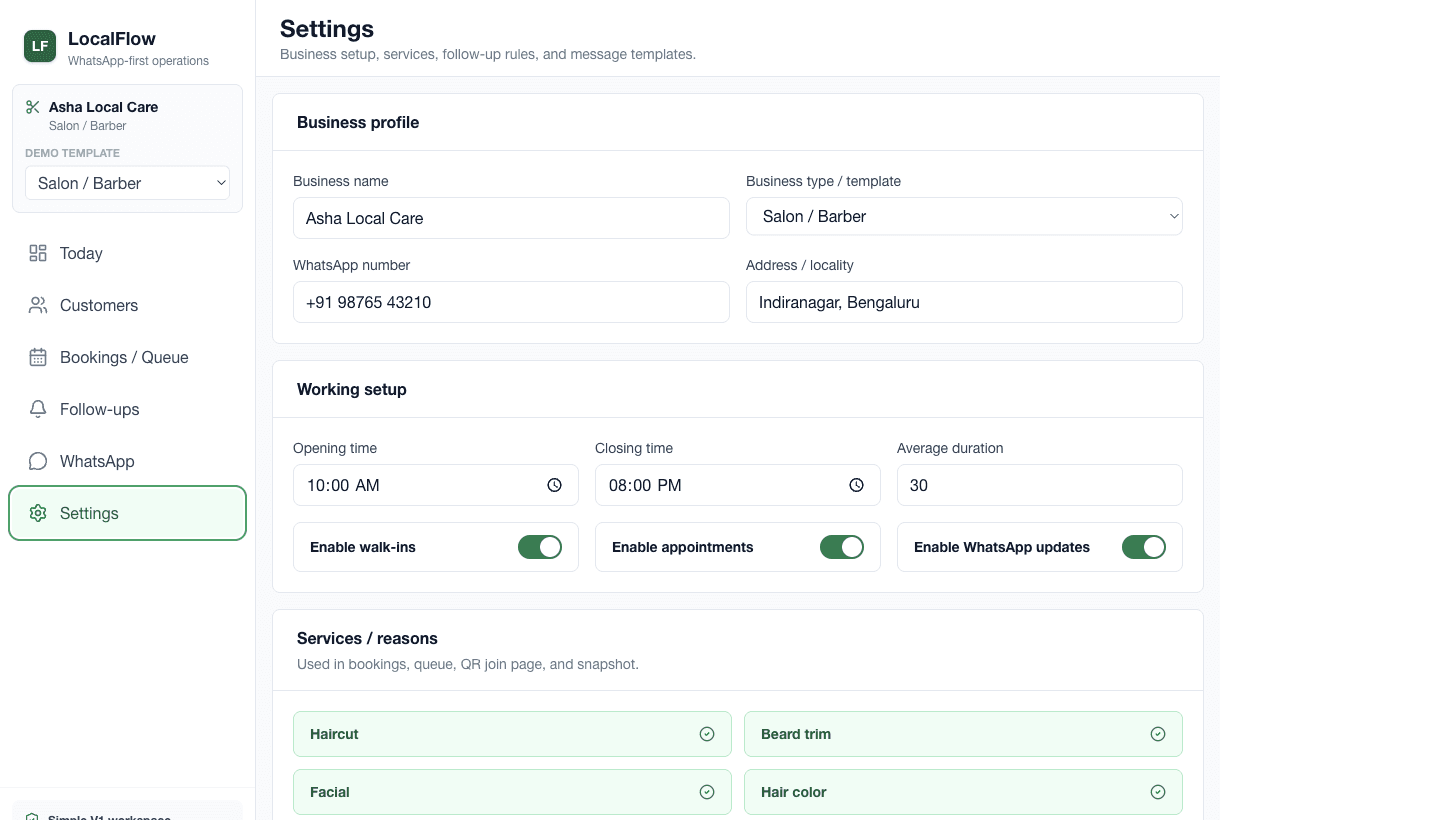
Task: Deselect the Haircut service card
Action: coord(512,734)
